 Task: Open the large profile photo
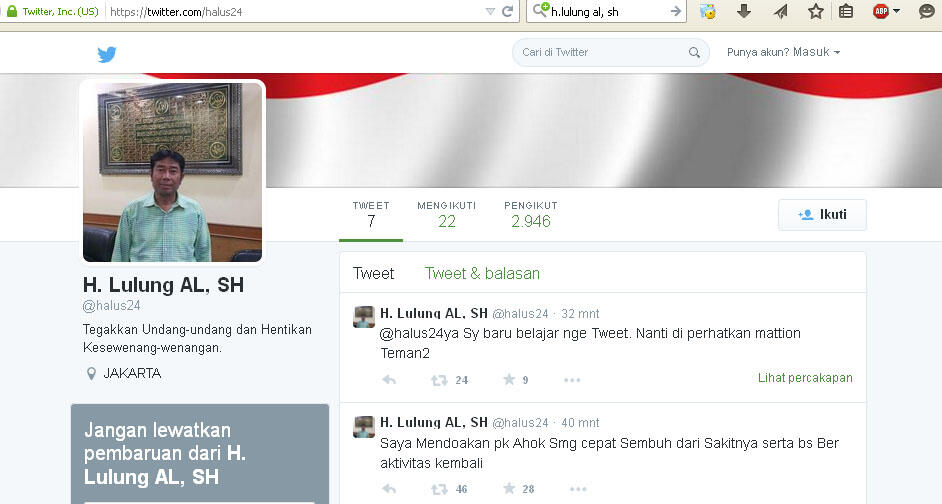(x=172, y=172)
